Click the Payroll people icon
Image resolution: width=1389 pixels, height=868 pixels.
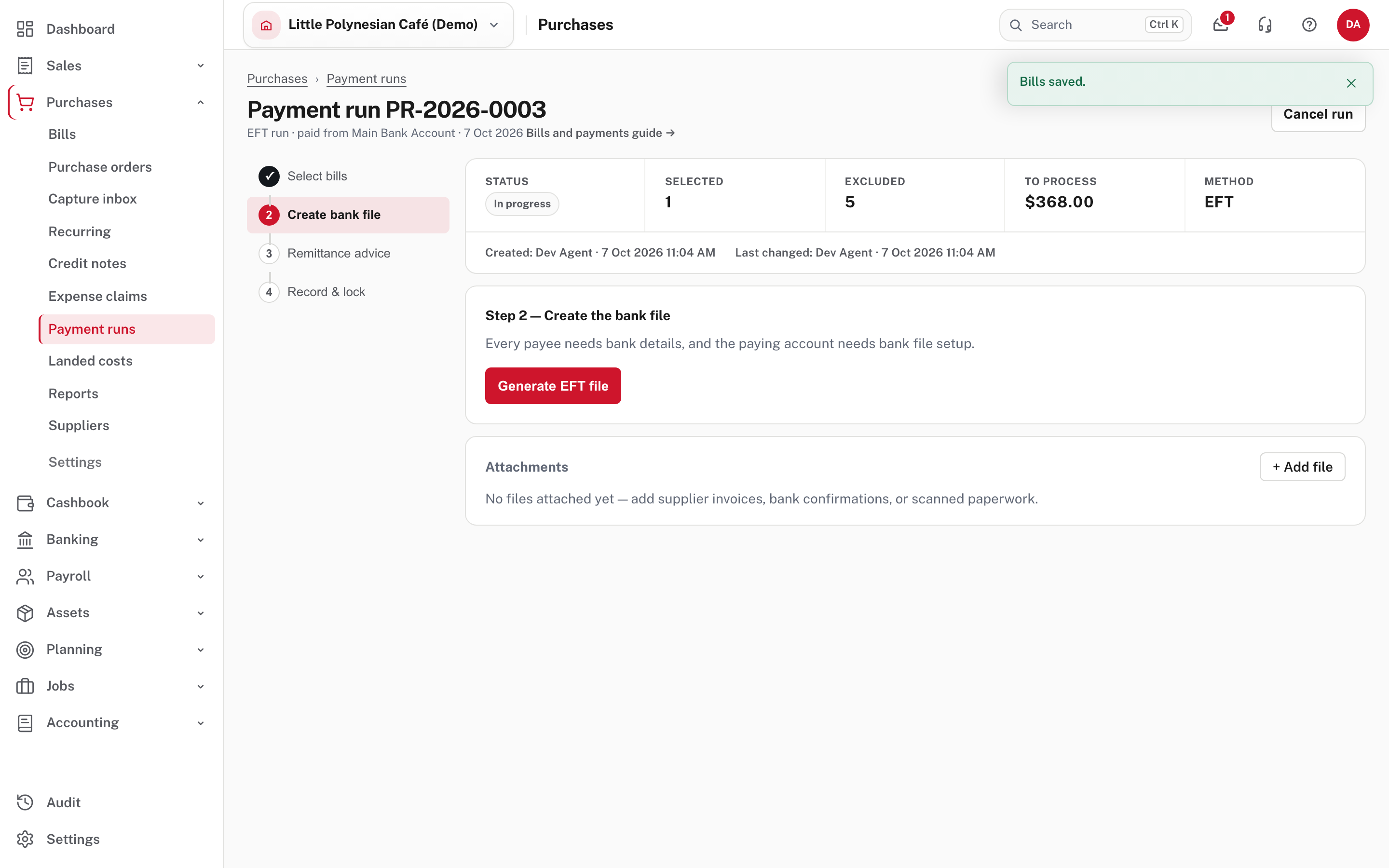(25, 576)
